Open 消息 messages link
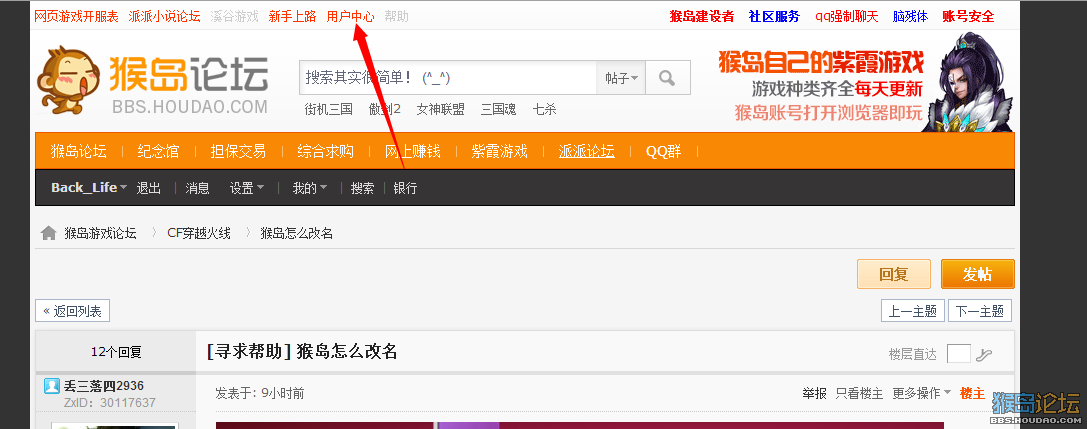This screenshot has width=1087, height=429. click(197, 188)
